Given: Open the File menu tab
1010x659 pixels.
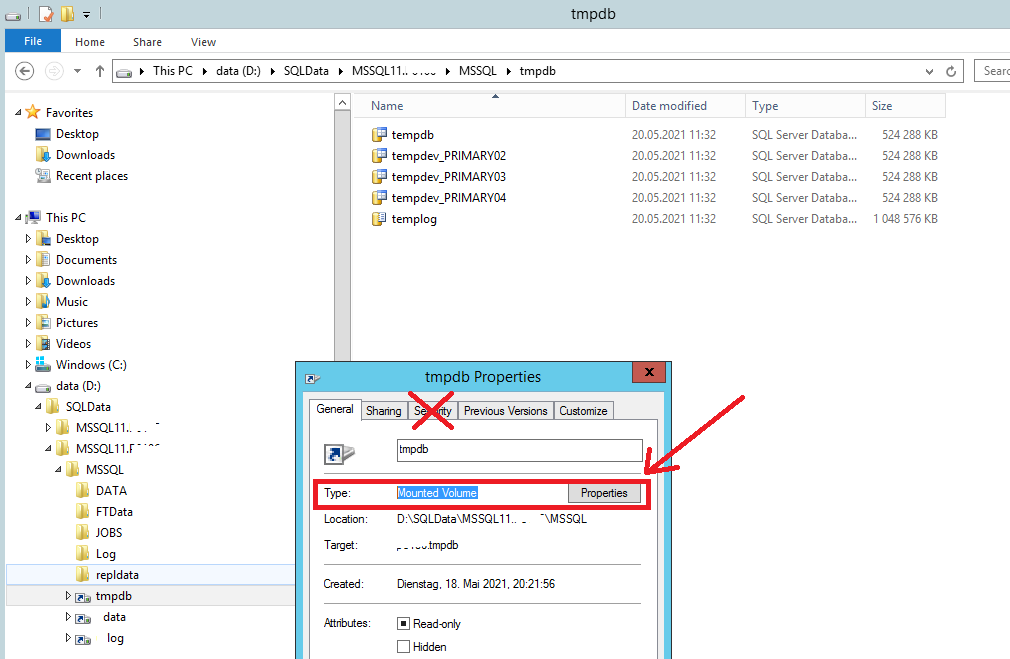Looking at the screenshot, I should coord(33,41).
